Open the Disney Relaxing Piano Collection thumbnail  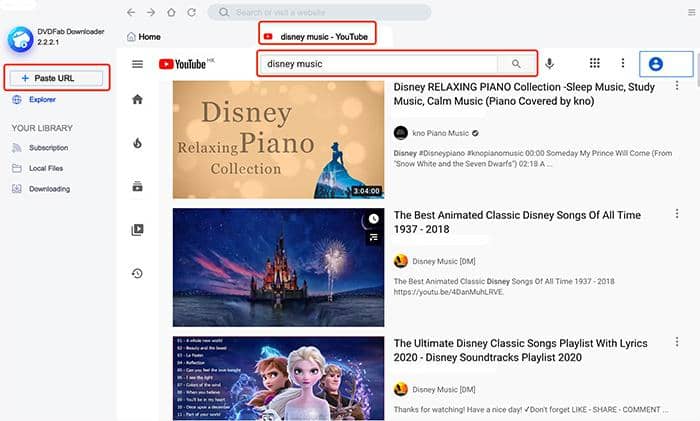[278, 140]
